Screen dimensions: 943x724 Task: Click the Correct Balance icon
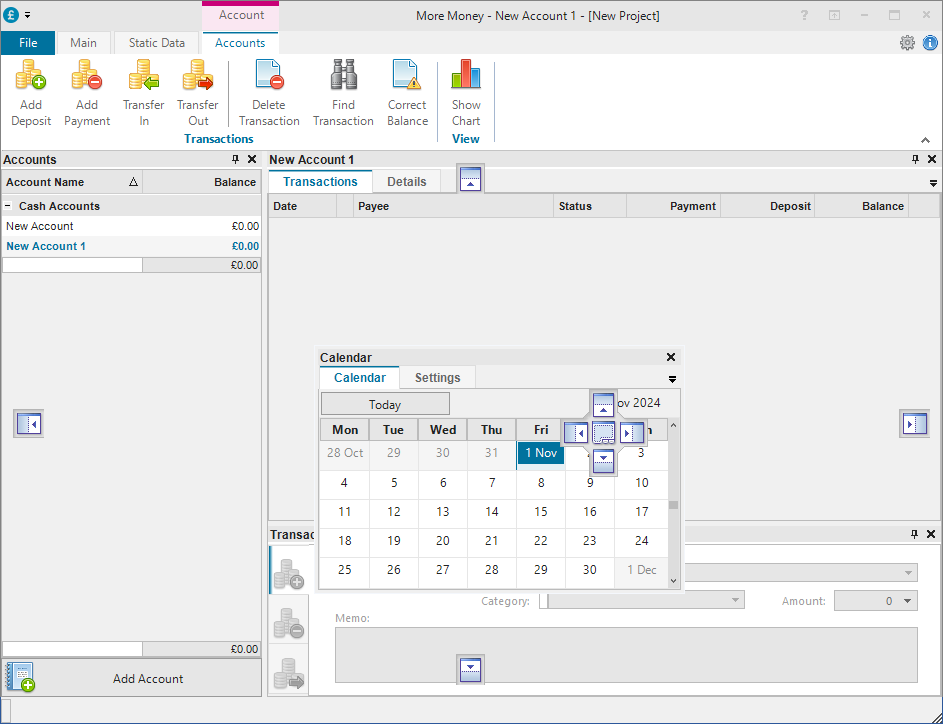[x=407, y=77]
